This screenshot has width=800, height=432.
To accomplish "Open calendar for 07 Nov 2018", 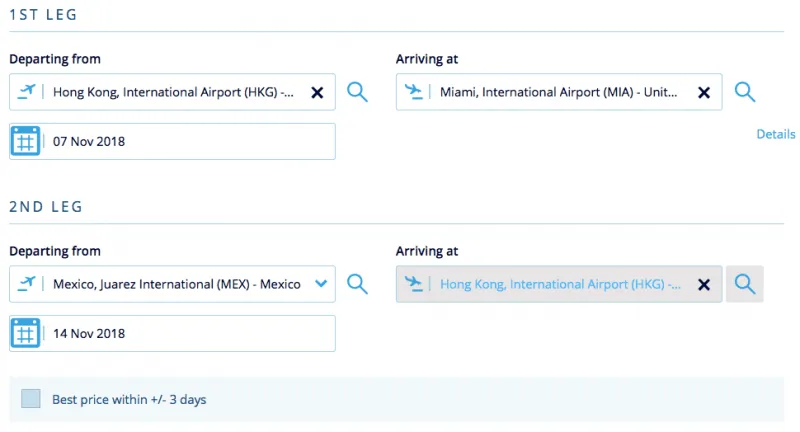I will (25, 141).
